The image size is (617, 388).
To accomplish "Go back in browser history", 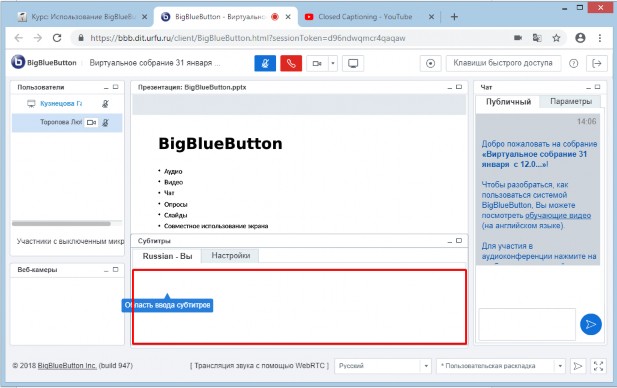I will pos(18,38).
